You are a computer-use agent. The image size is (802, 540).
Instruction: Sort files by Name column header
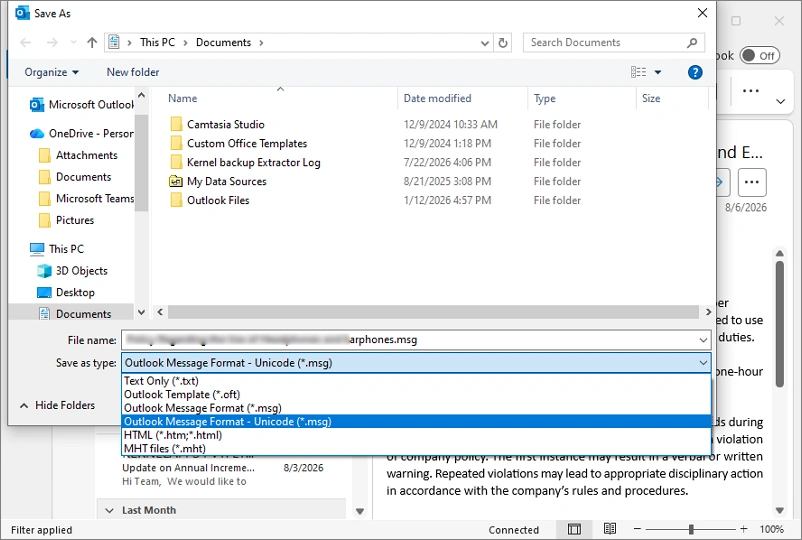point(183,98)
